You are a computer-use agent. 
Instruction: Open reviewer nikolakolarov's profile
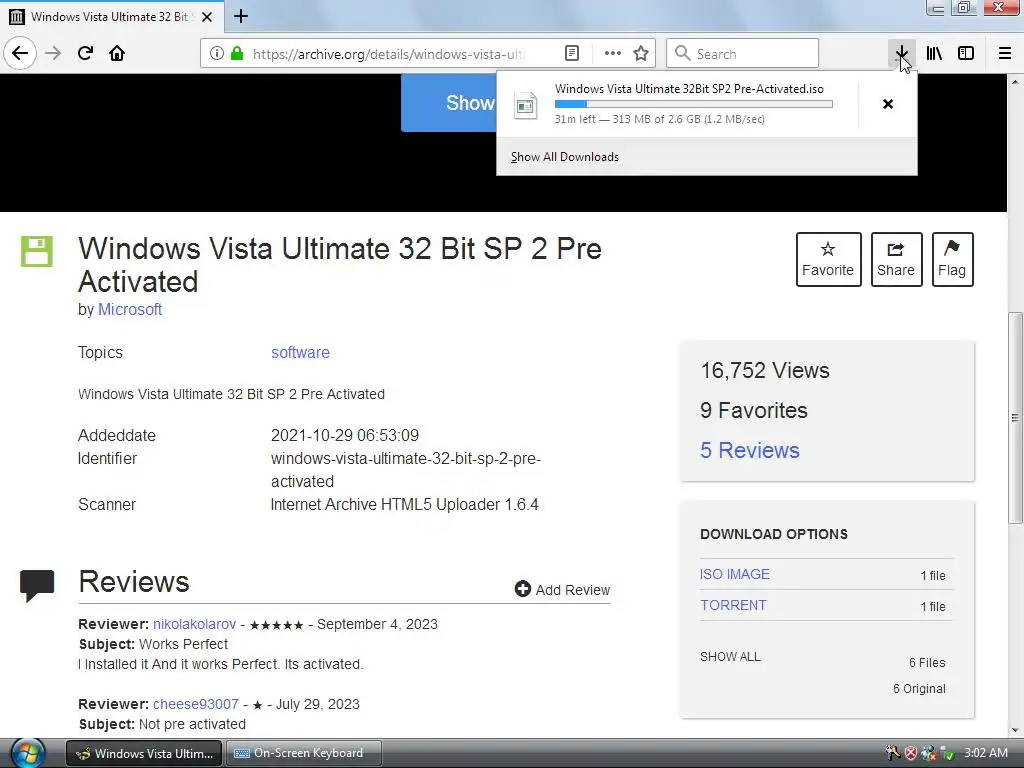point(195,624)
